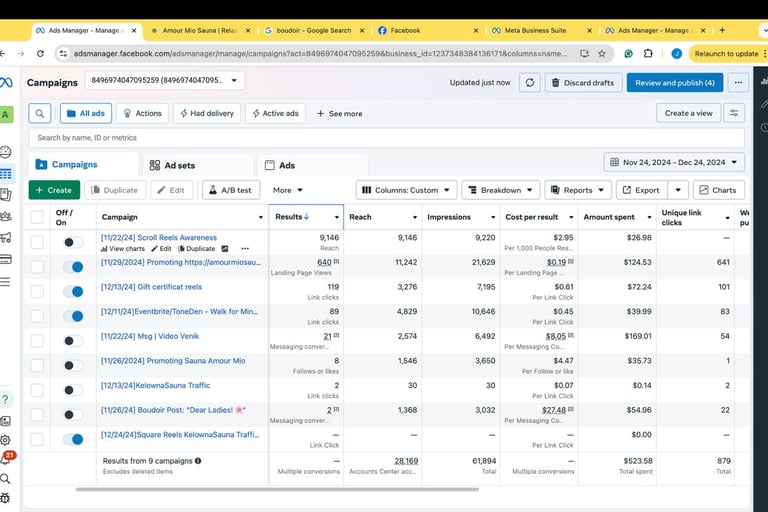Click the account overview smiley icon in the sidebar

pos(6,152)
